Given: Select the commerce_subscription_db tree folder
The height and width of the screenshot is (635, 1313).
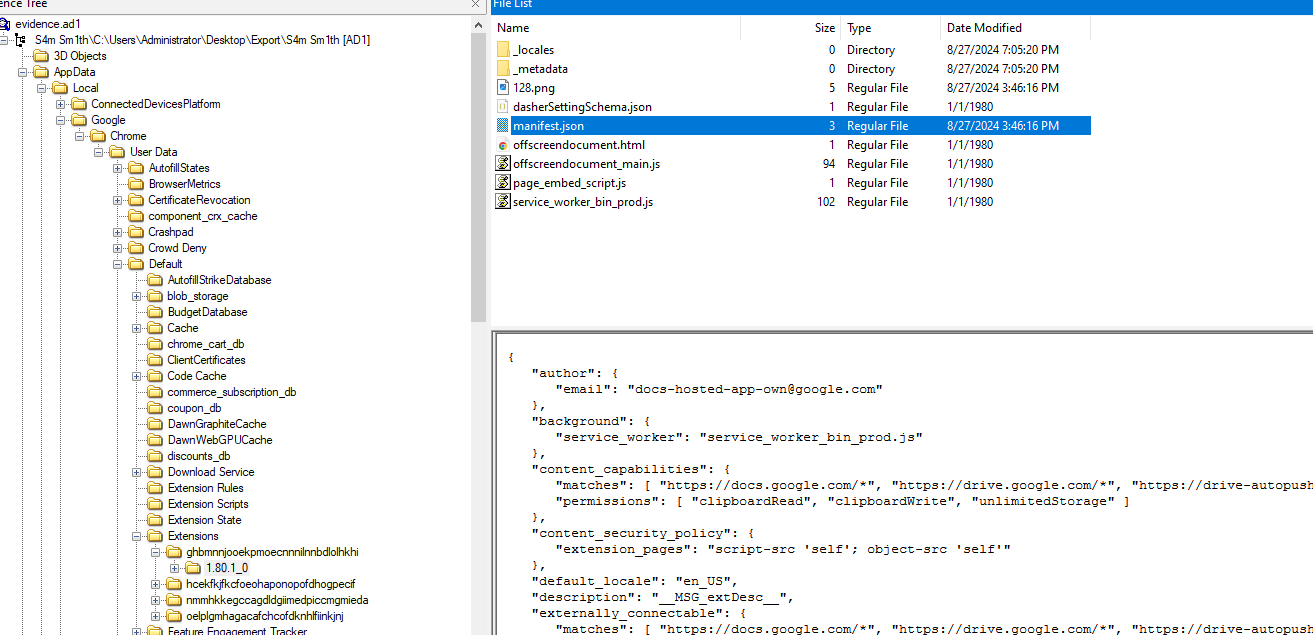Looking at the screenshot, I should [x=231, y=392].
